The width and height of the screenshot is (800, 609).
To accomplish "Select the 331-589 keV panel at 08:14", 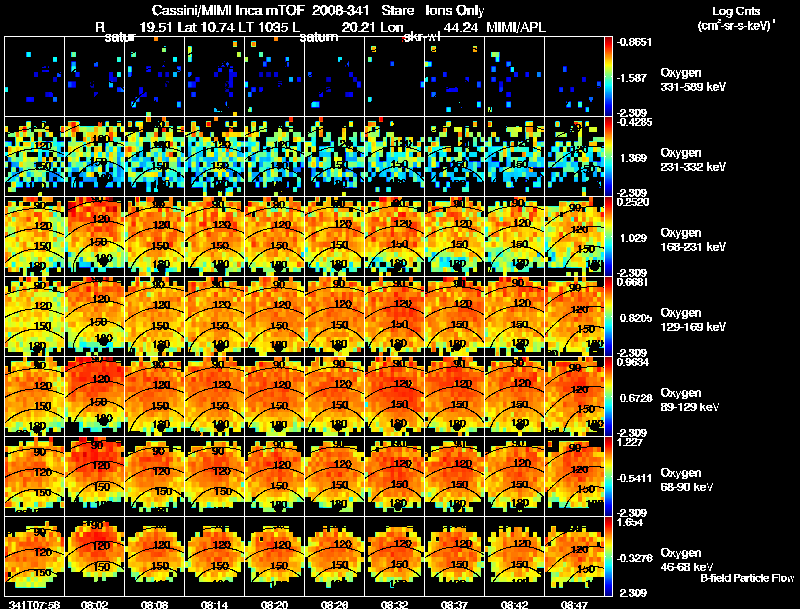I will [215, 77].
